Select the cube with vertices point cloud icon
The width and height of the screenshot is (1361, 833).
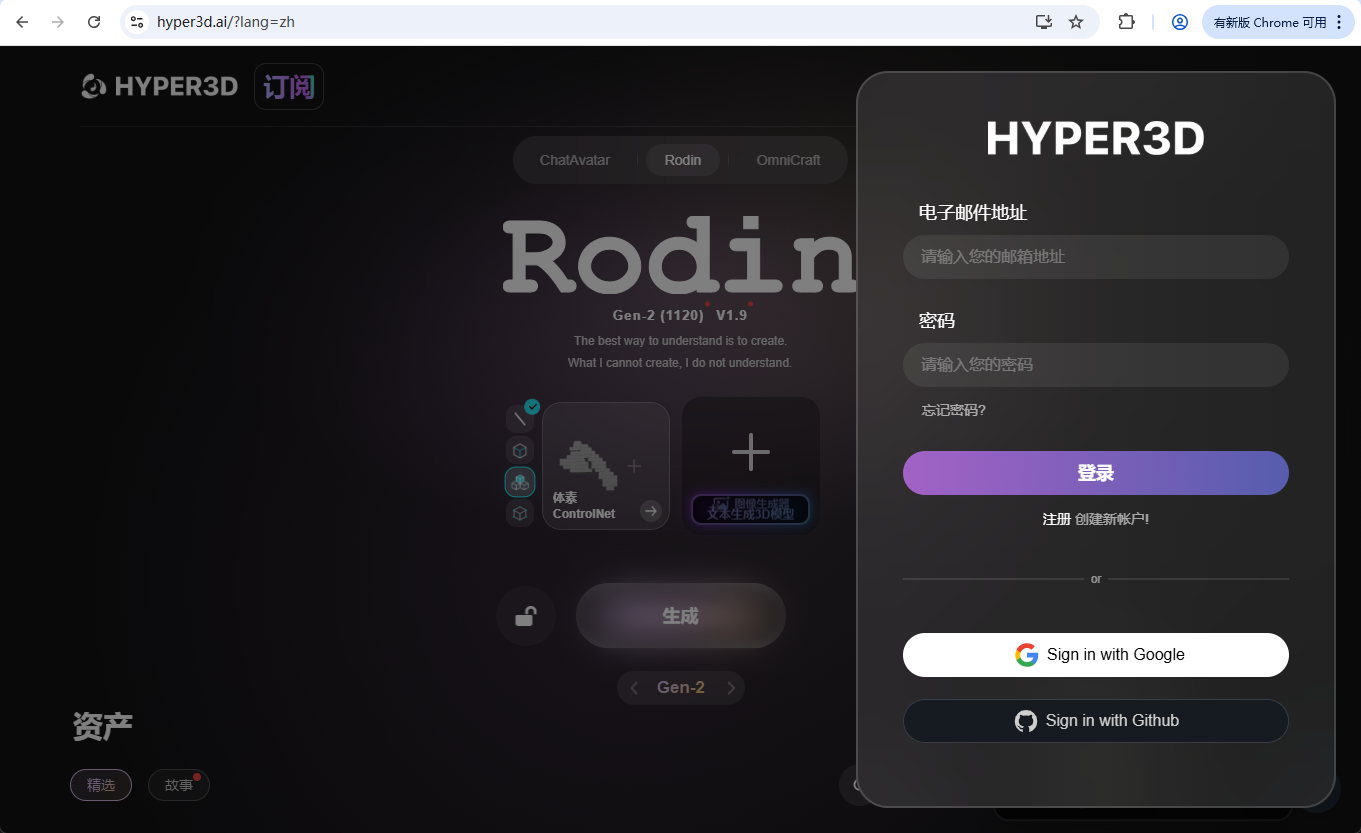[520, 514]
